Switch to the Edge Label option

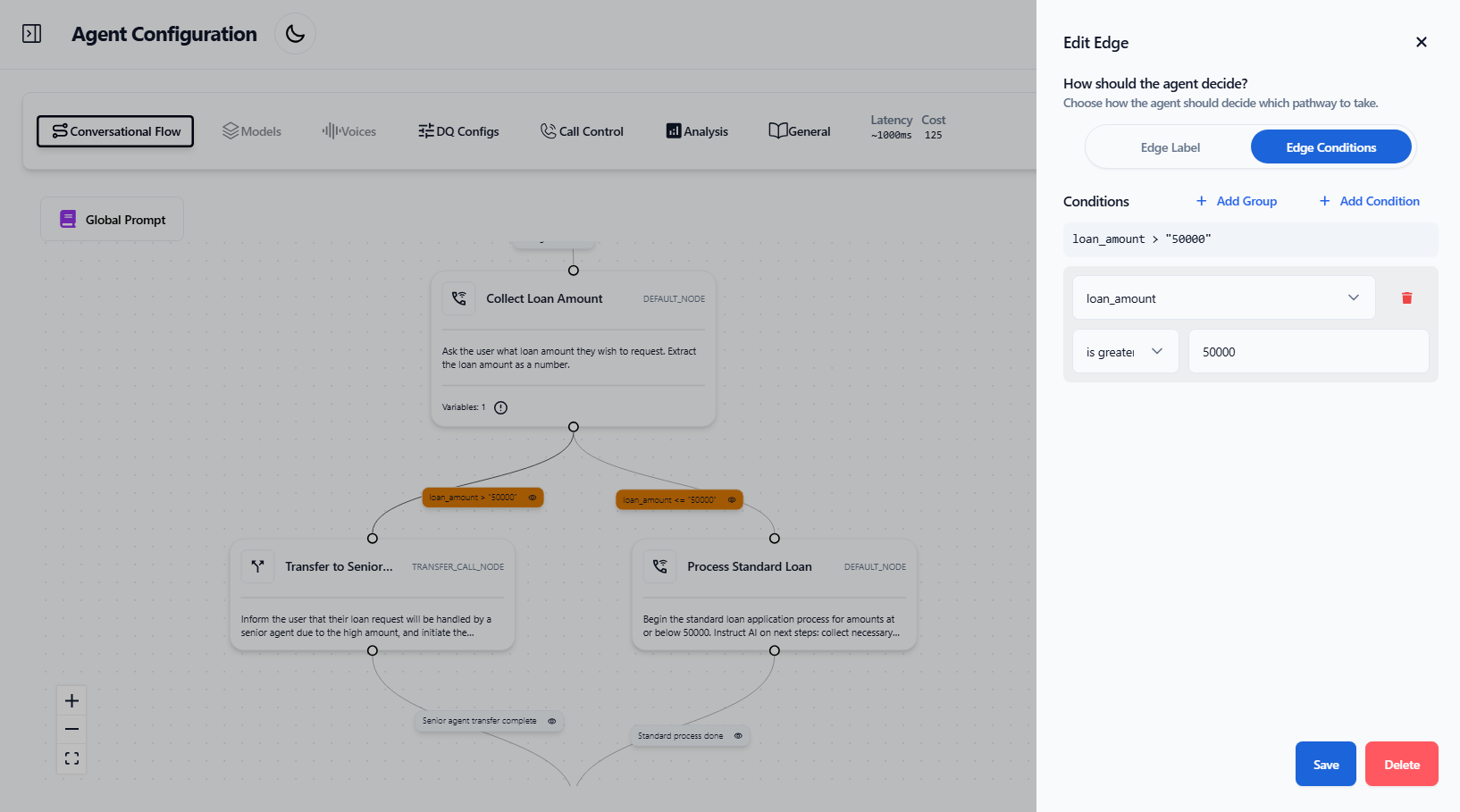1170,147
